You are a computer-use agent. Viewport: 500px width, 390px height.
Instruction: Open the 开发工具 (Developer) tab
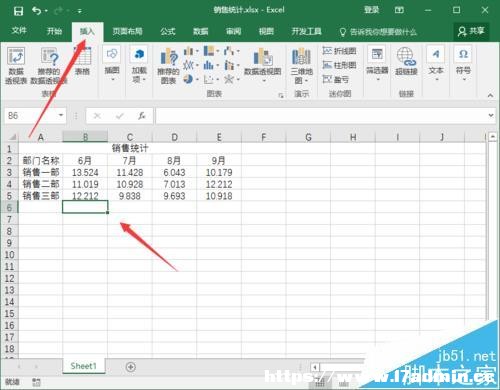click(x=307, y=31)
